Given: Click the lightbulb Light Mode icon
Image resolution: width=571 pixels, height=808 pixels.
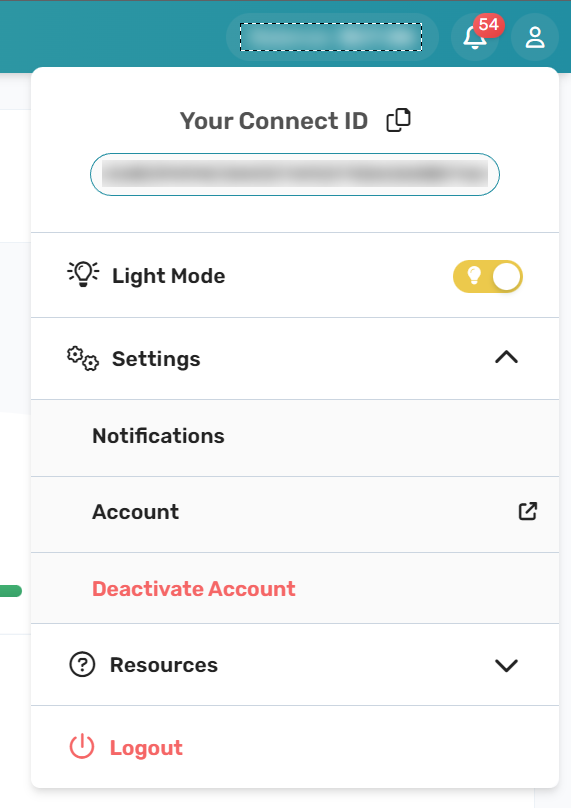Looking at the screenshot, I should coord(83,274).
